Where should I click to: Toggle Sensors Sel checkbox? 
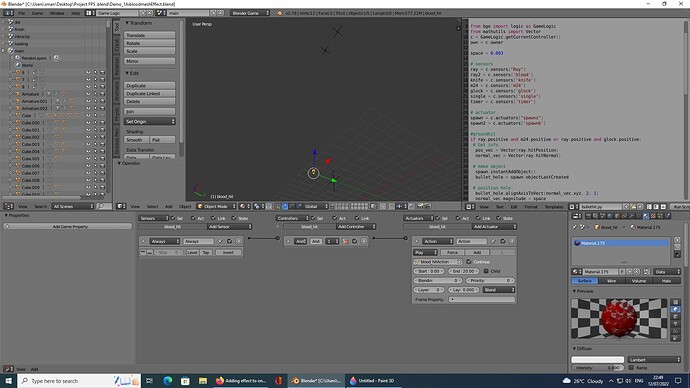coord(173,218)
